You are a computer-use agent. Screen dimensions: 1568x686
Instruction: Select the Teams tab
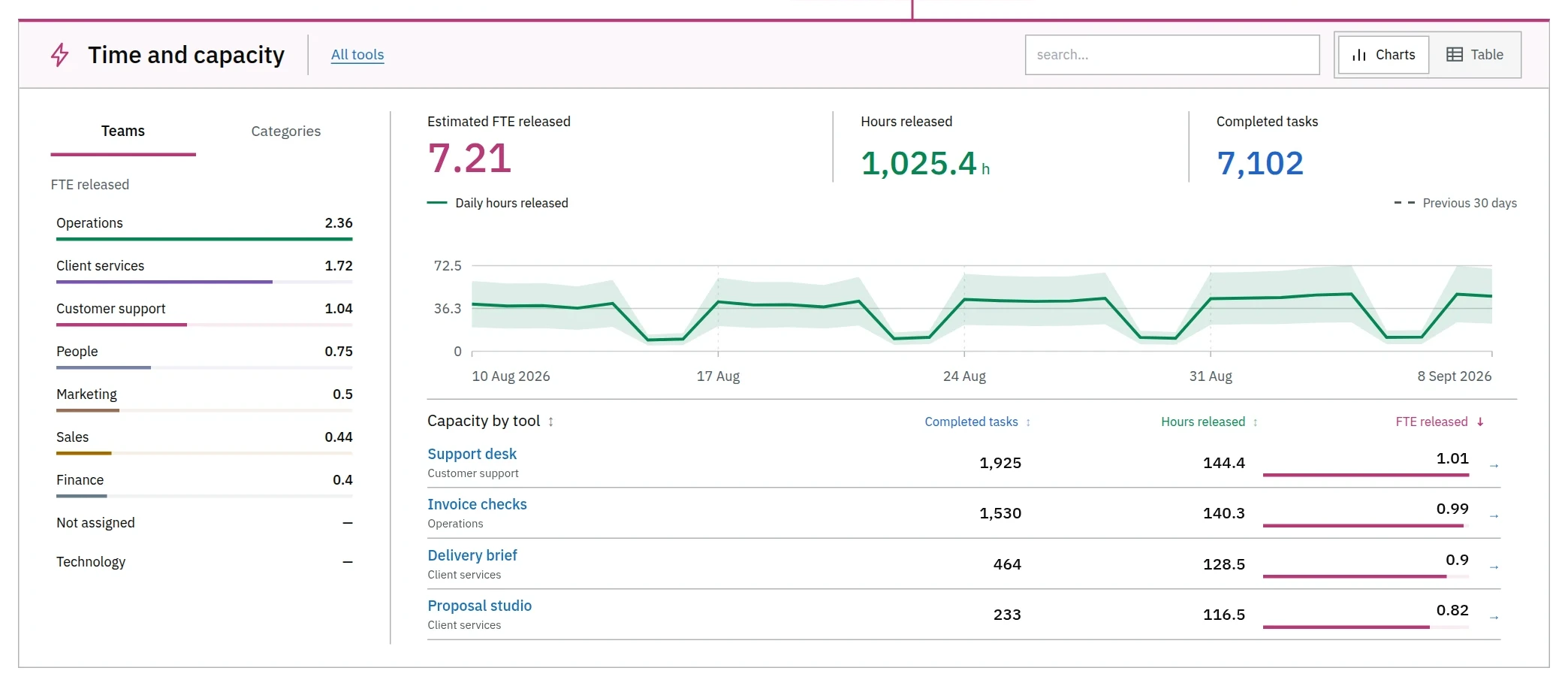pos(123,131)
